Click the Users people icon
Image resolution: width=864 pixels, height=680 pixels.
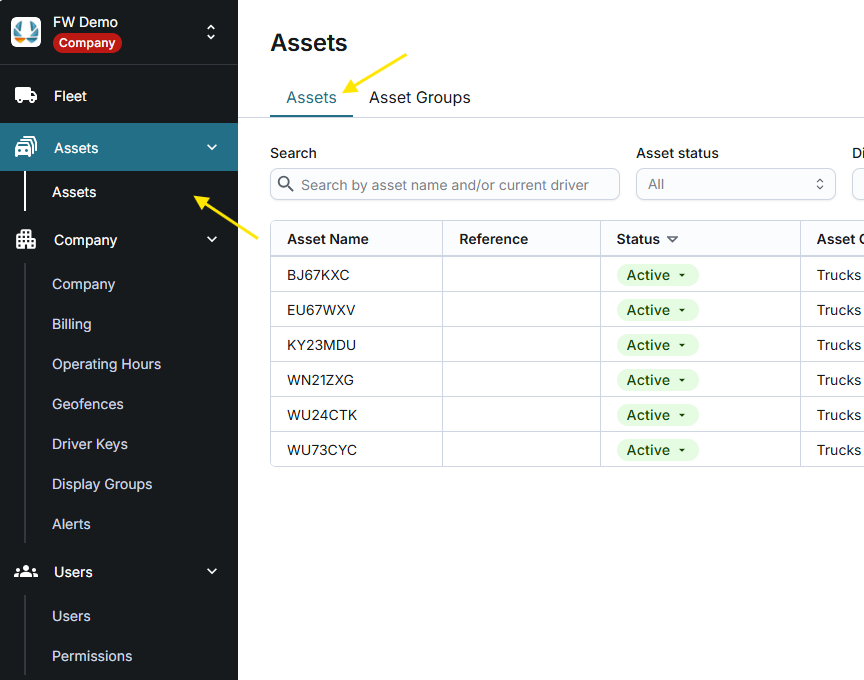point(26,572)
